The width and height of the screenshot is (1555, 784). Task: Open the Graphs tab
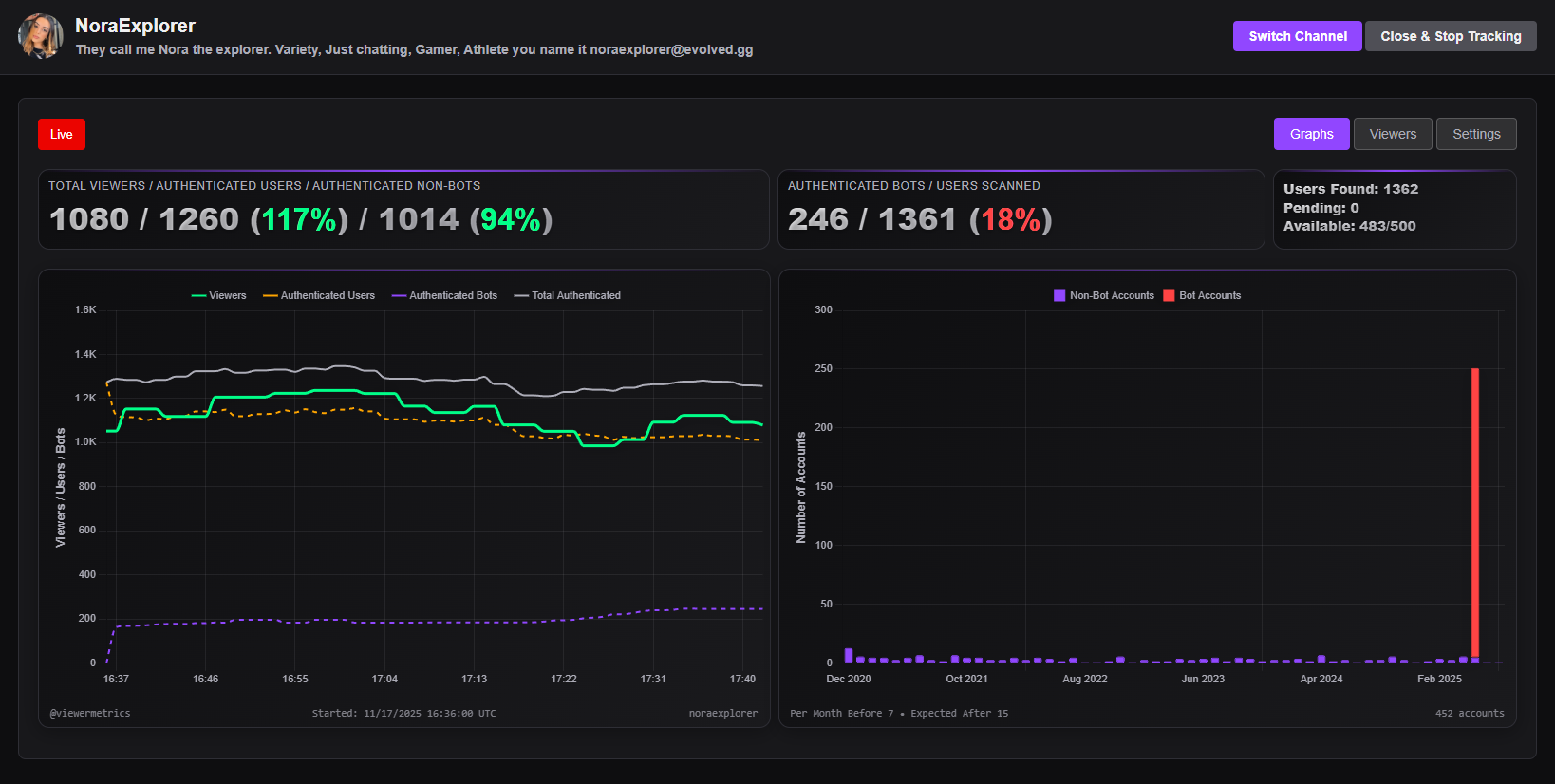click(x=1311, y=134)
